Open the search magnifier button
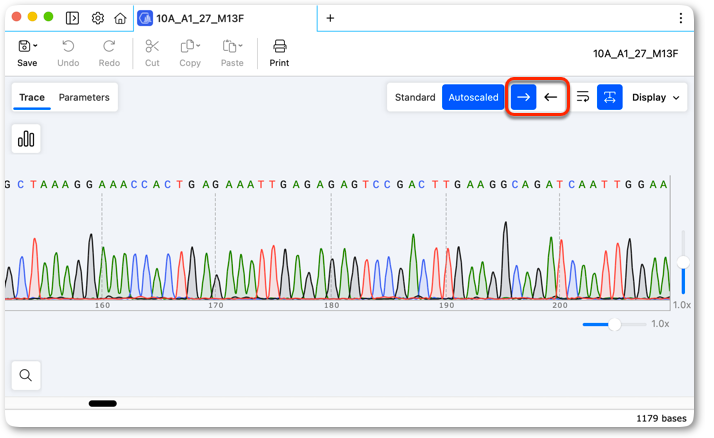714x438 pixels. click(x=26, y=375)
